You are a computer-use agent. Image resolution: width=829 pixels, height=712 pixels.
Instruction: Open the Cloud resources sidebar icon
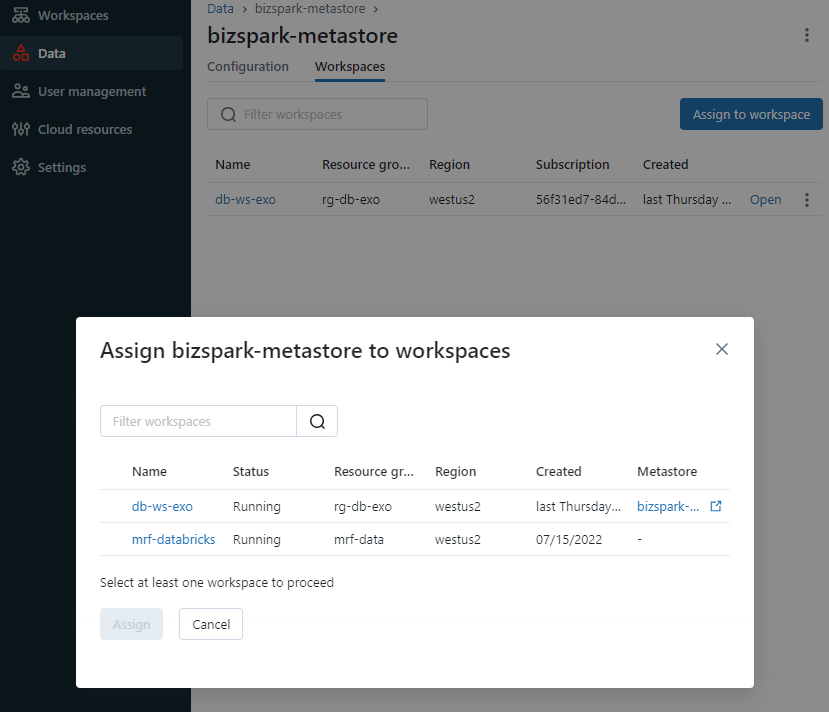[20, 129]
